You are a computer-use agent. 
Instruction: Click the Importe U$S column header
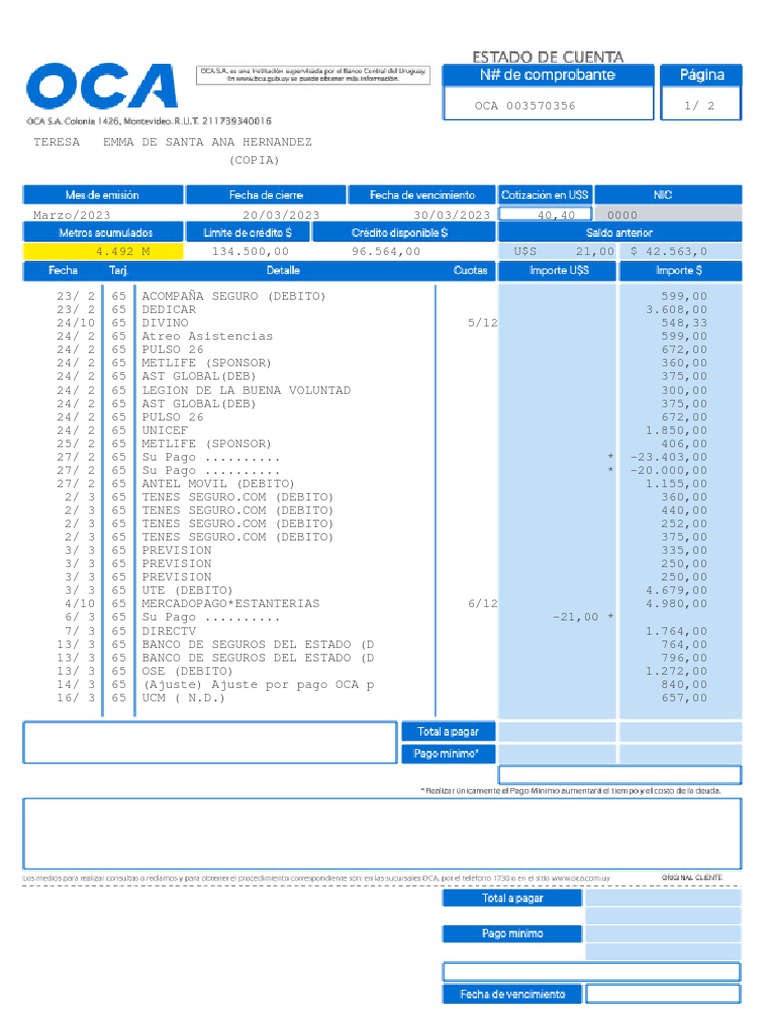tap(559, 270)
